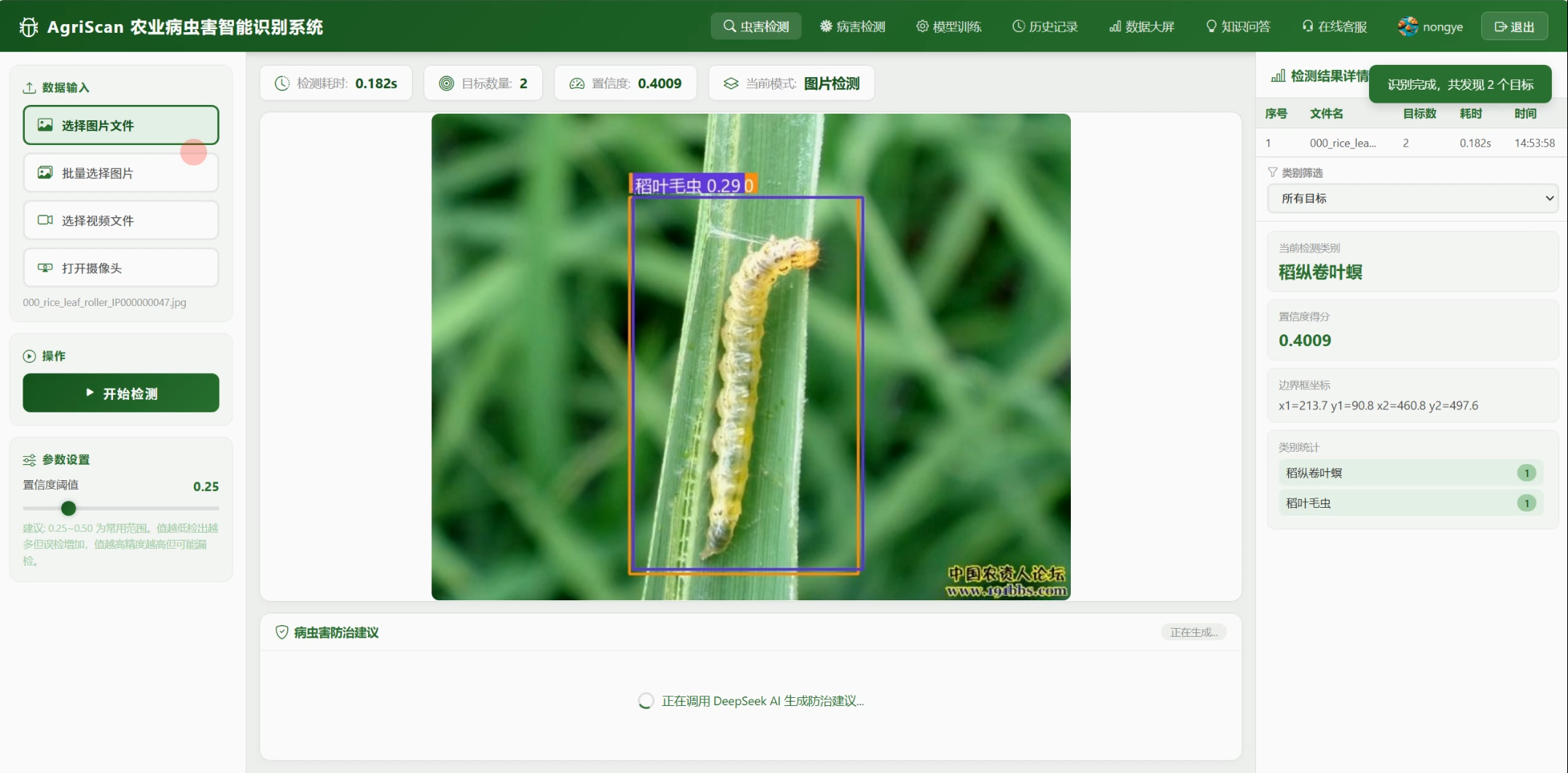Image resolution: width=1568 pixels, height=773 pixels.
Task: Click the upload icon beside 数据输入
Action: [29, 87]
